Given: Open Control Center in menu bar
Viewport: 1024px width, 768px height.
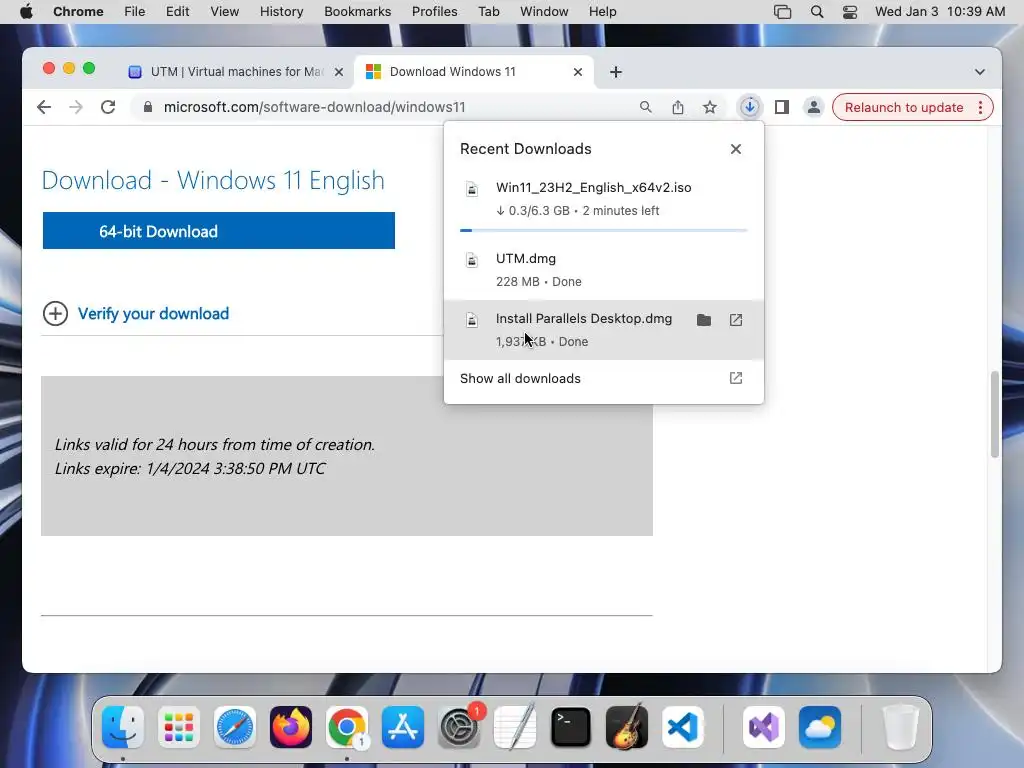Looking at the screenshot, I should click(x=850, y=12).
